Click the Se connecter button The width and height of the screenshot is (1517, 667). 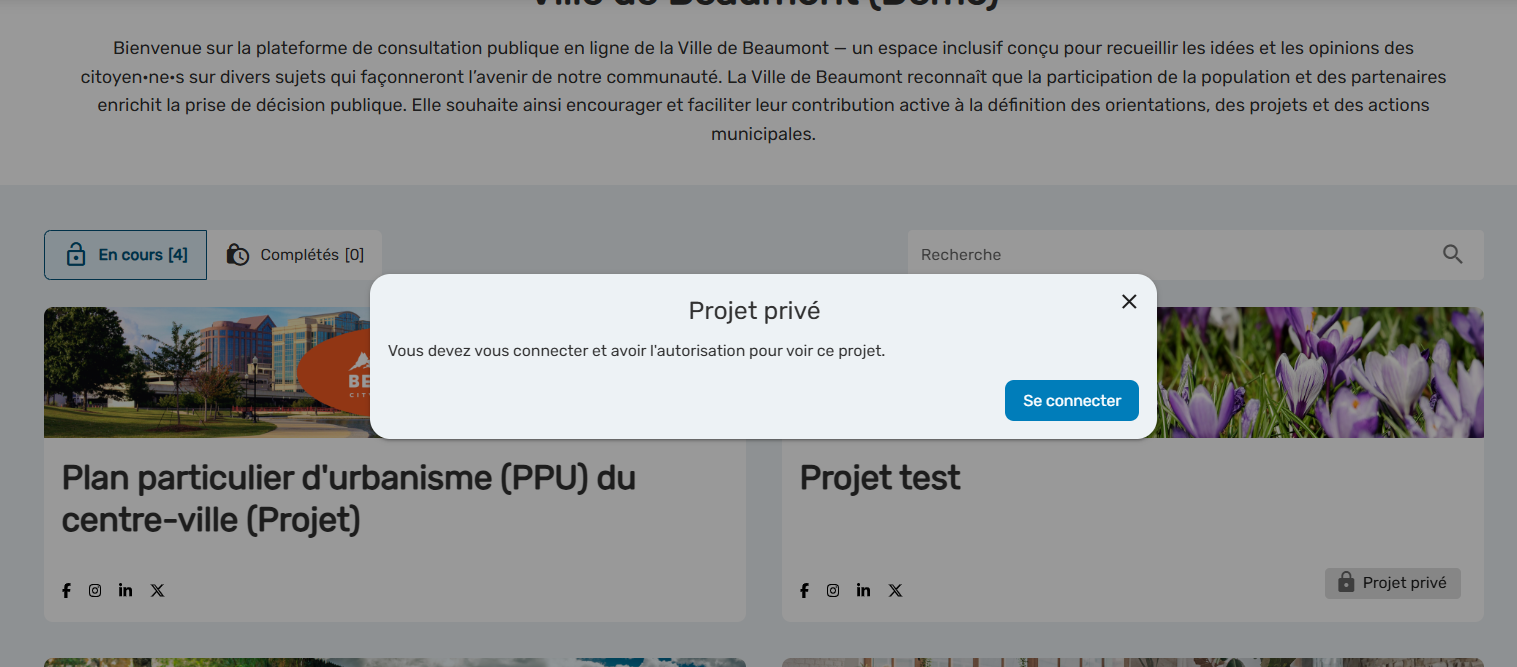pyautogui.click(x=1071, y=400)
